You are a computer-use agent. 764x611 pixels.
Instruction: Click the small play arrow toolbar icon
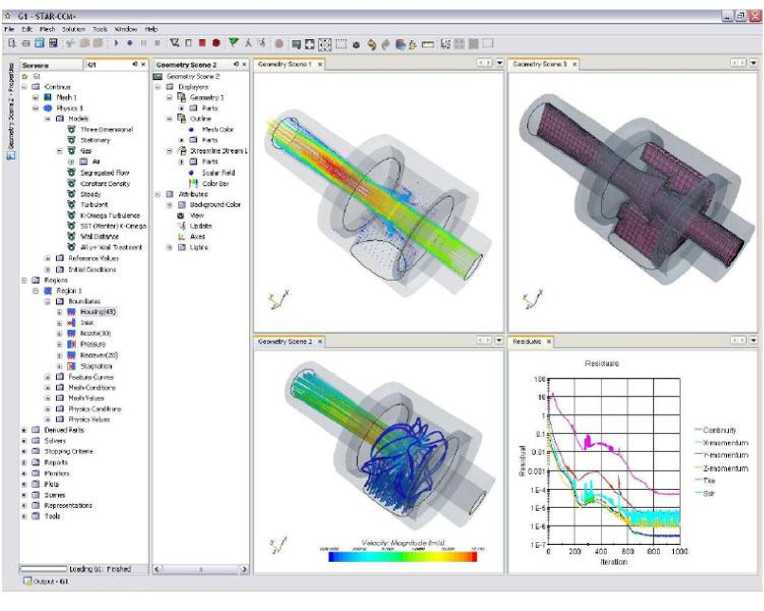click(x=116, y=43)
